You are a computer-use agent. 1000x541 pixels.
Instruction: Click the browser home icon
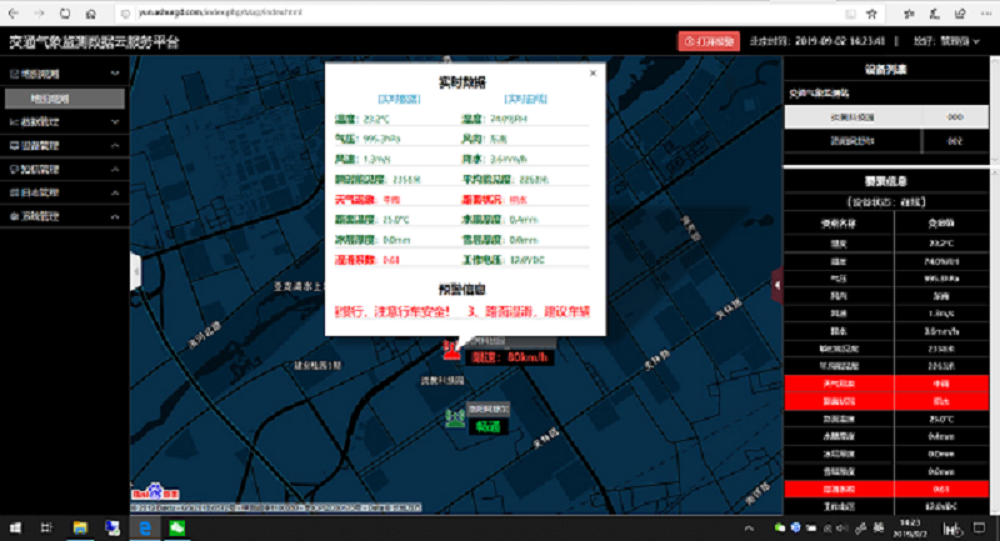(x=91, y=14)
